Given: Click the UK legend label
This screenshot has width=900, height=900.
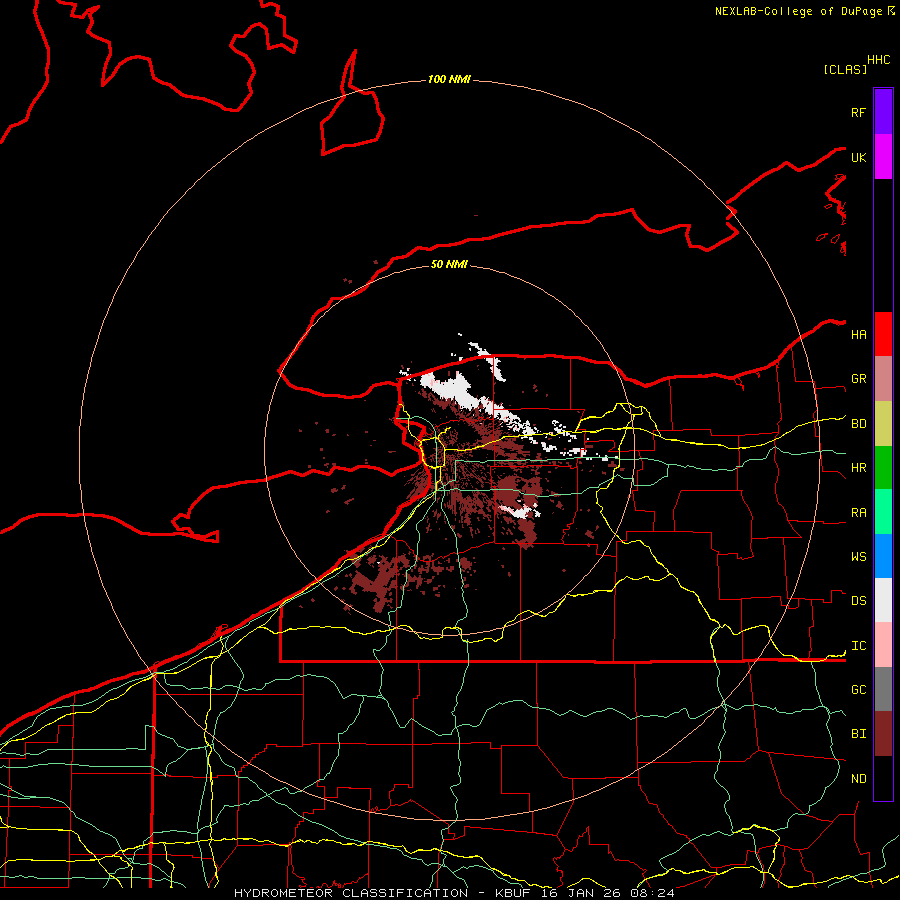Looking at the screenshot, I should coord(858,157).
